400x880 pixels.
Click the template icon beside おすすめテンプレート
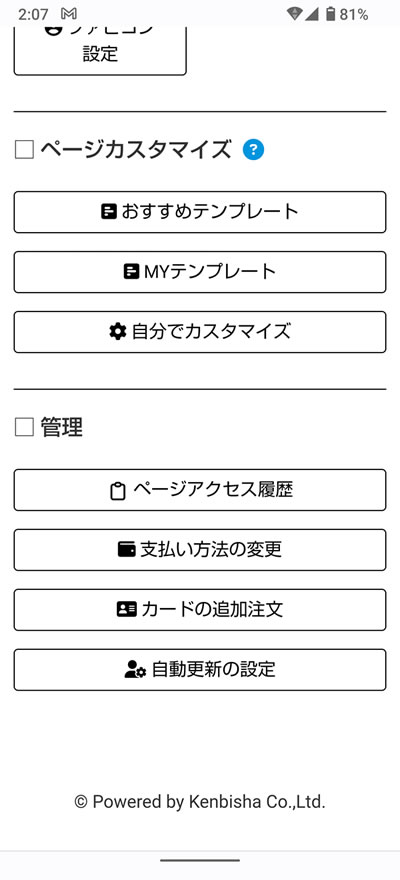(x=109, y=212)
